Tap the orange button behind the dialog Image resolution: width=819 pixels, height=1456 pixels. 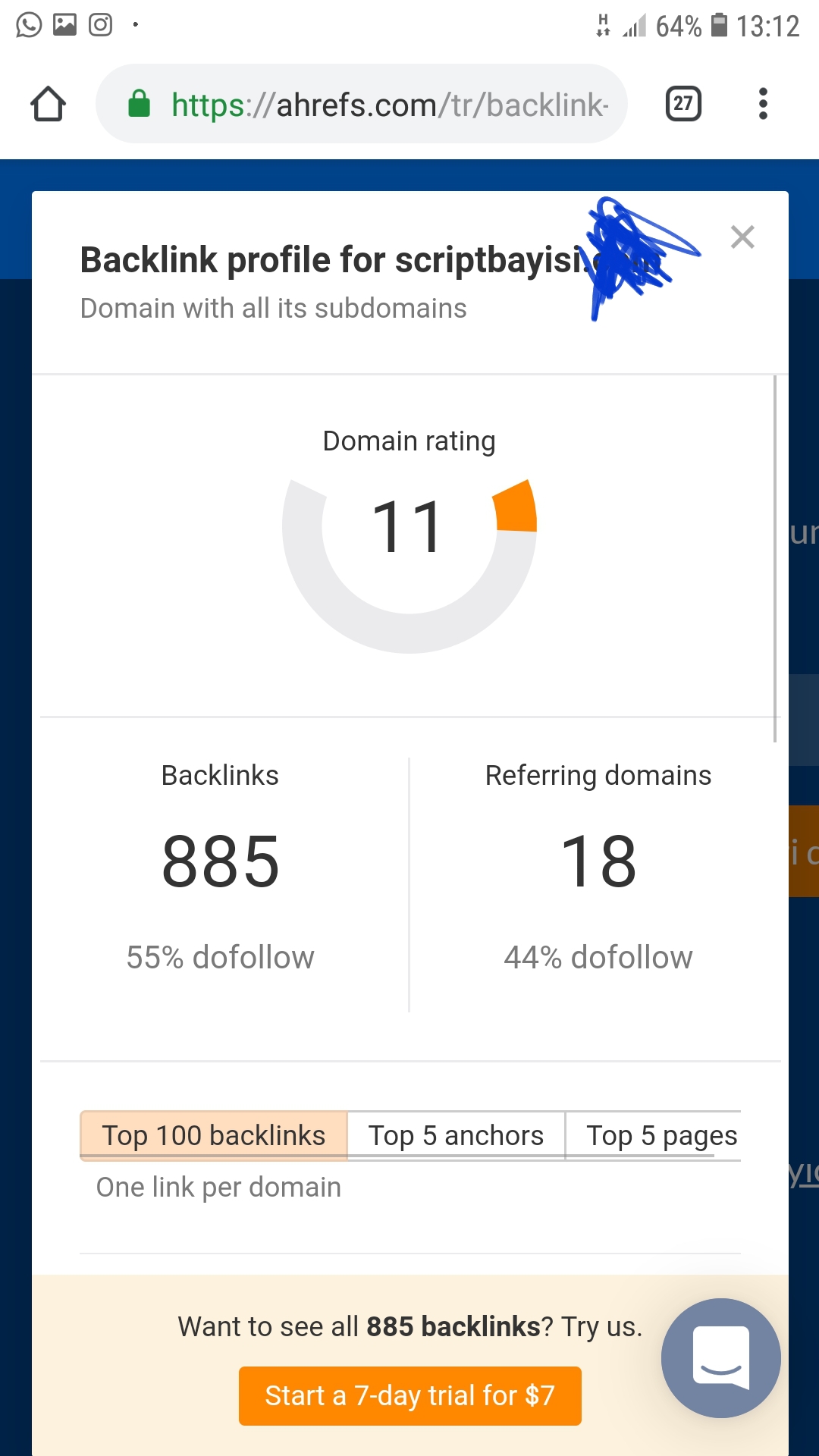[x=804, y=851]
